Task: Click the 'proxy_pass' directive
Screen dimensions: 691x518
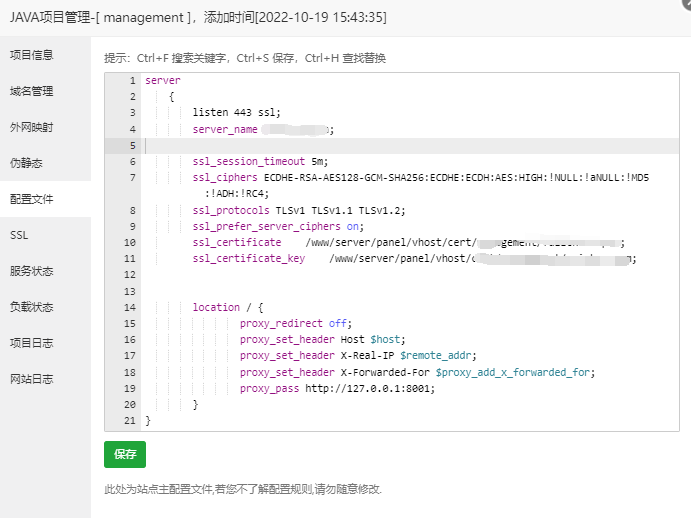Action: 269,388
